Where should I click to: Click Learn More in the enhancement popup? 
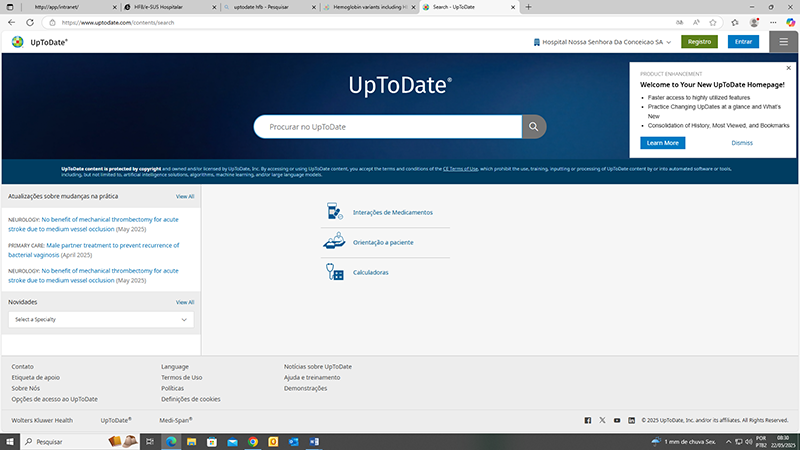[x=662, y=143]
